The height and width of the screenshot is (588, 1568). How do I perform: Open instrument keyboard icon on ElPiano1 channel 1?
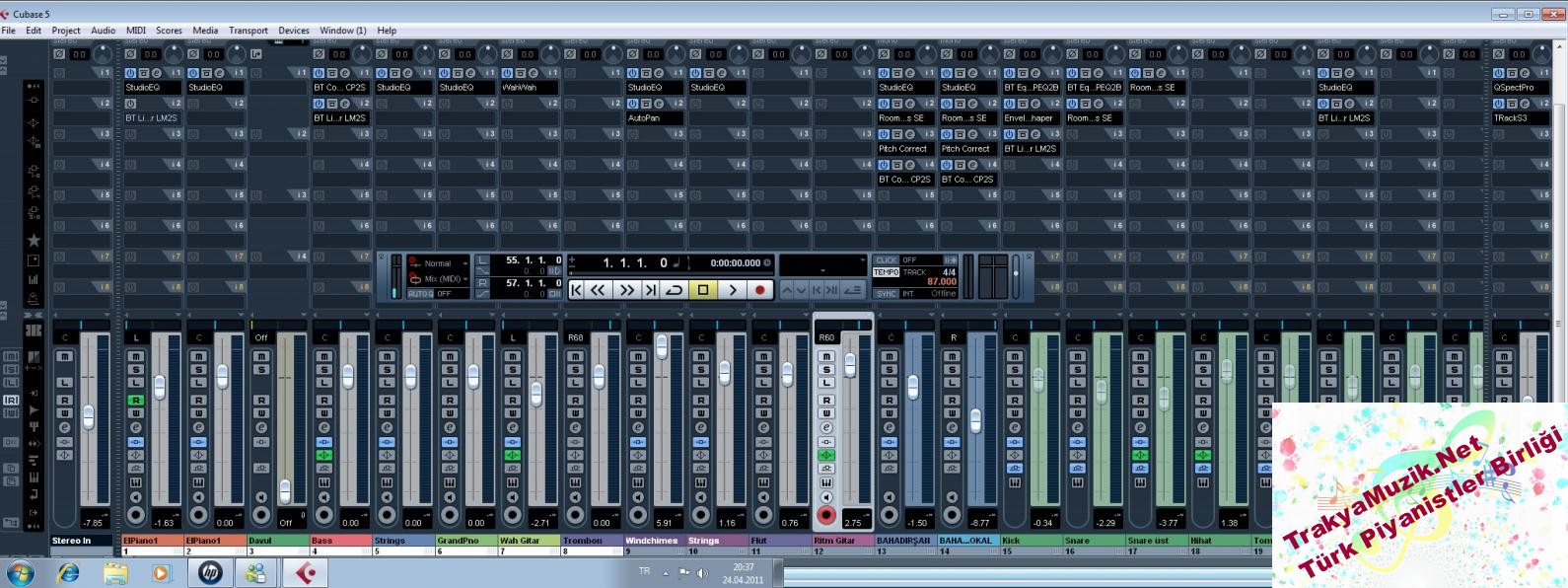coord(136,482)
